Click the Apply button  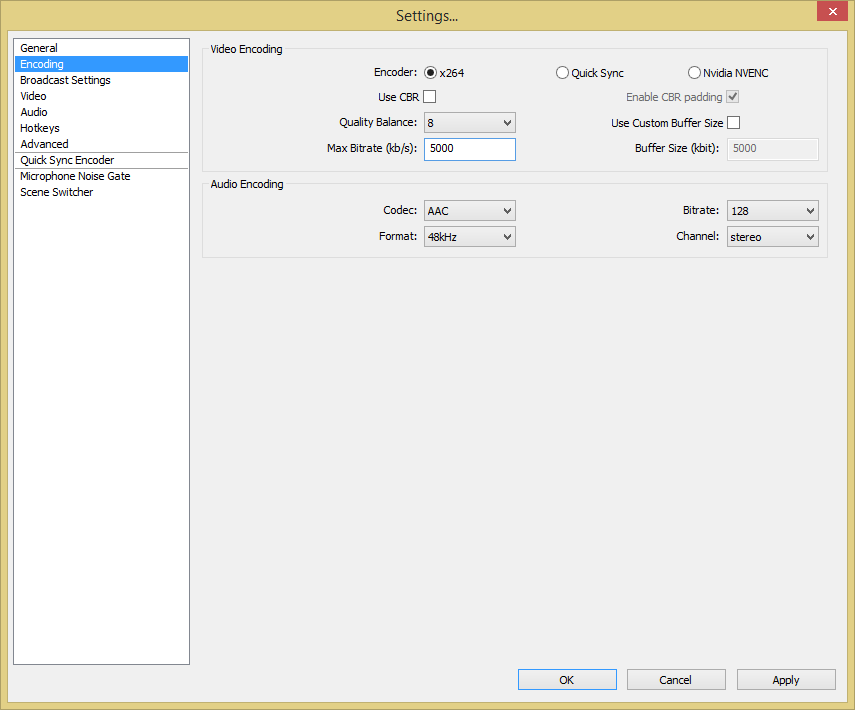coord(786,679)
